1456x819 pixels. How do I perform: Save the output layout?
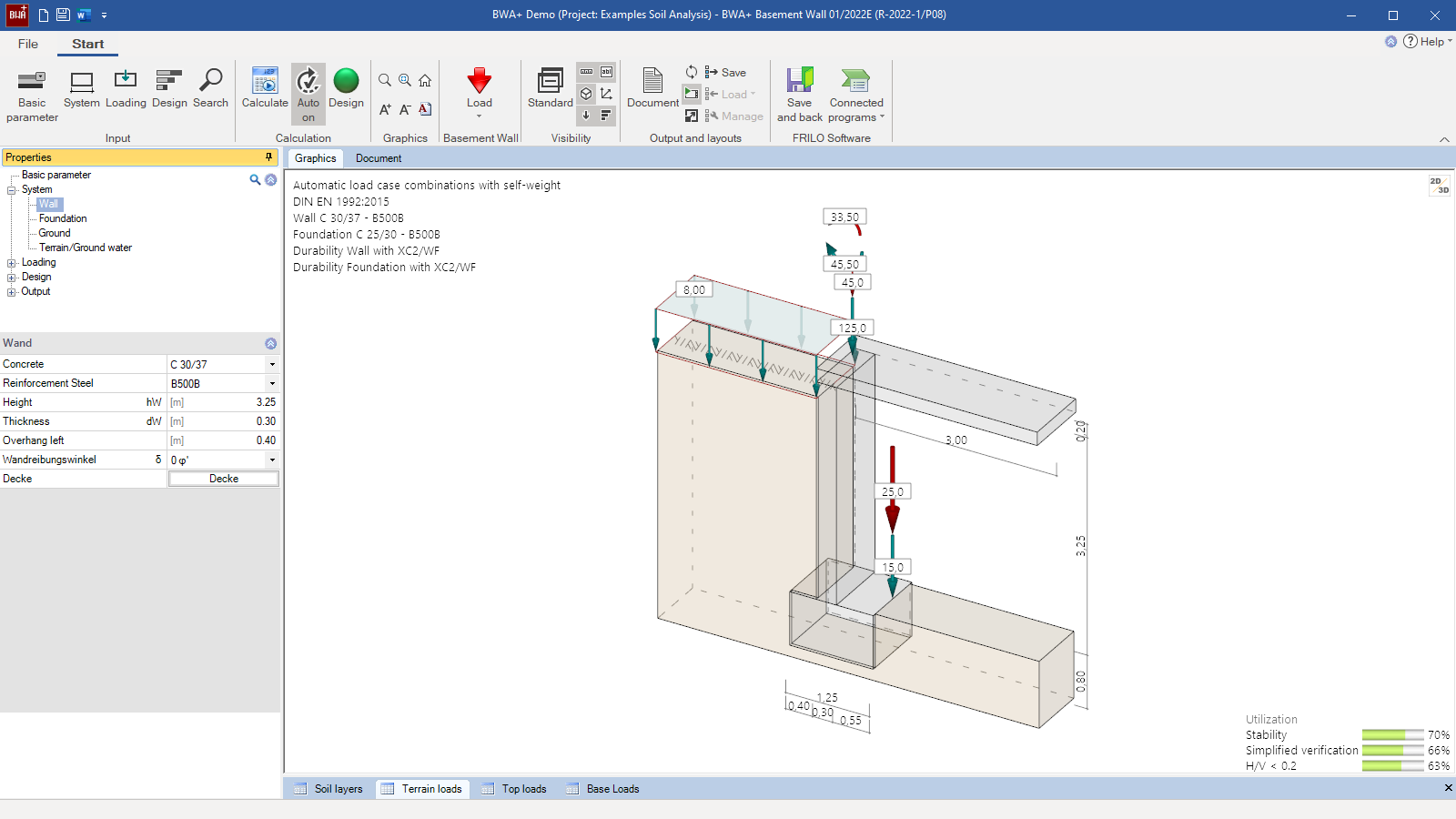[725, 72]
